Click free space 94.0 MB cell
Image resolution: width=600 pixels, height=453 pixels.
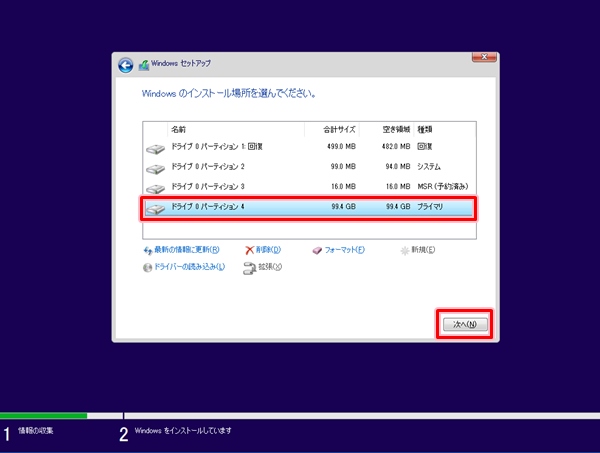click(398, 166)
